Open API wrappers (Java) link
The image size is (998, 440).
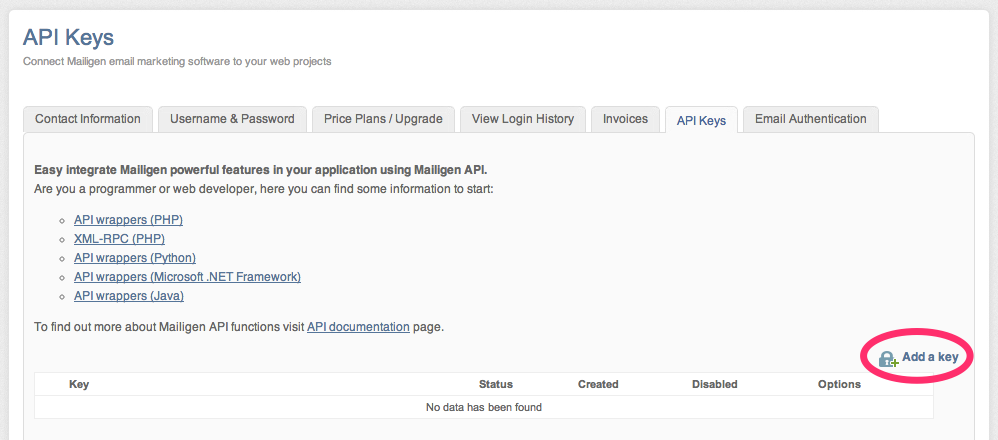tap(129, 296)
